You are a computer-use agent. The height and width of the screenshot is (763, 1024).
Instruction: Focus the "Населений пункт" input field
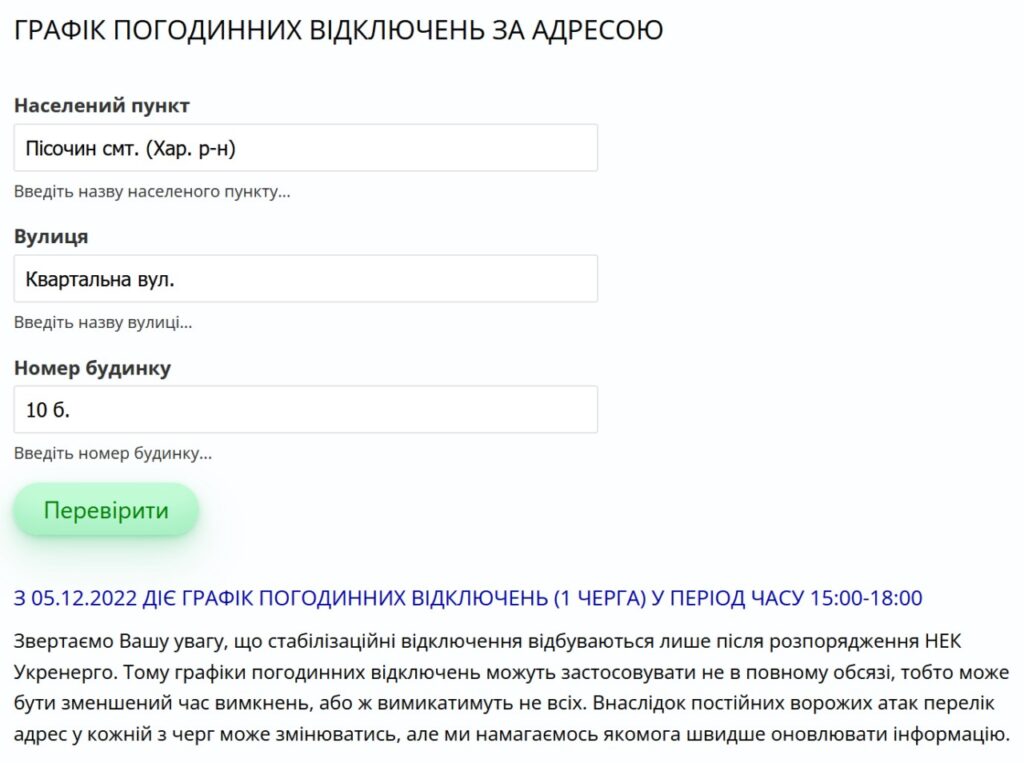coord(305,148)
